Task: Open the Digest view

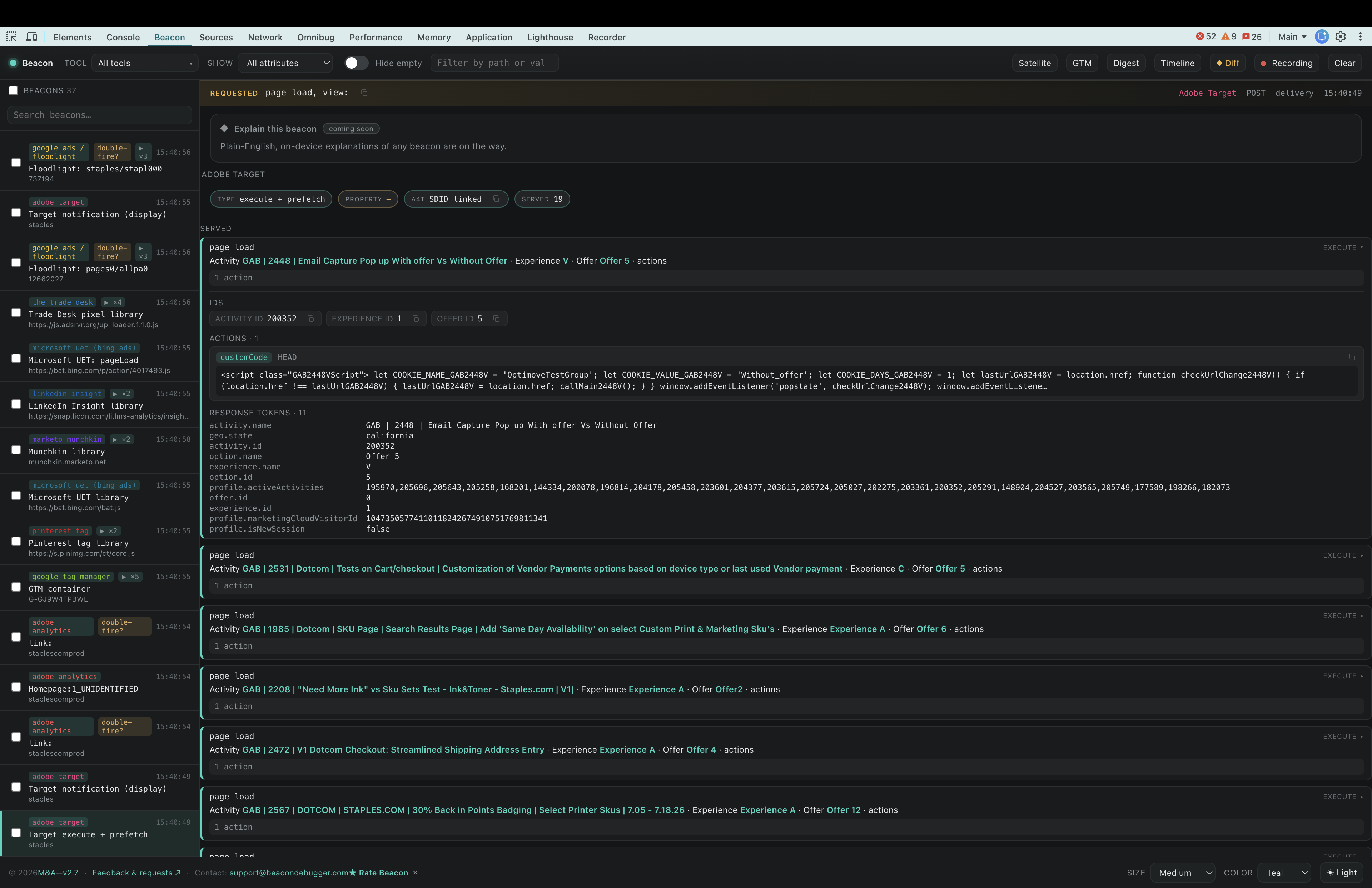Action: [x=1126, y=63]
